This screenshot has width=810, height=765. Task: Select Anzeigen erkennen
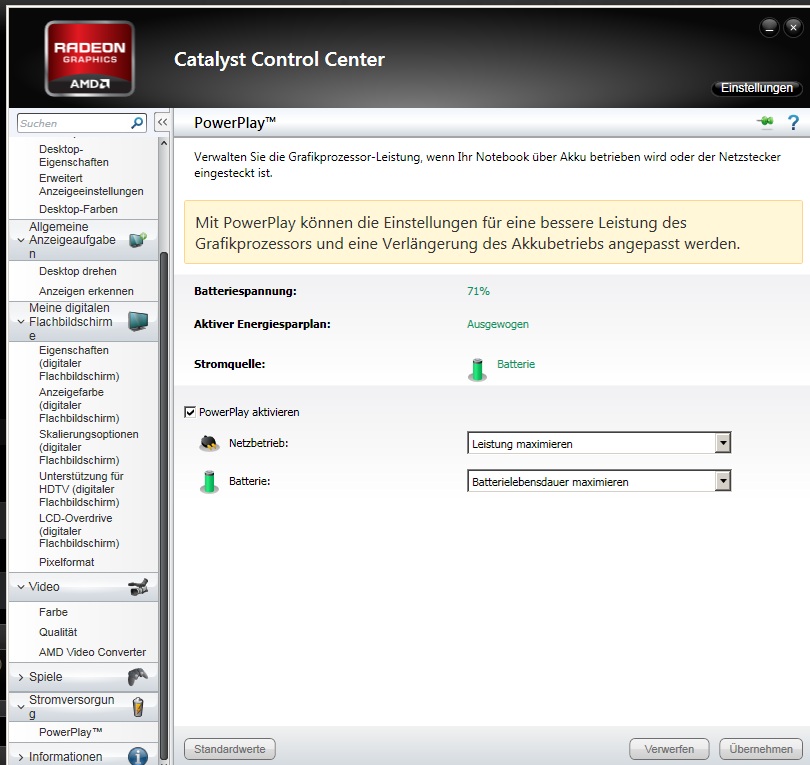[x=86, y=291]
